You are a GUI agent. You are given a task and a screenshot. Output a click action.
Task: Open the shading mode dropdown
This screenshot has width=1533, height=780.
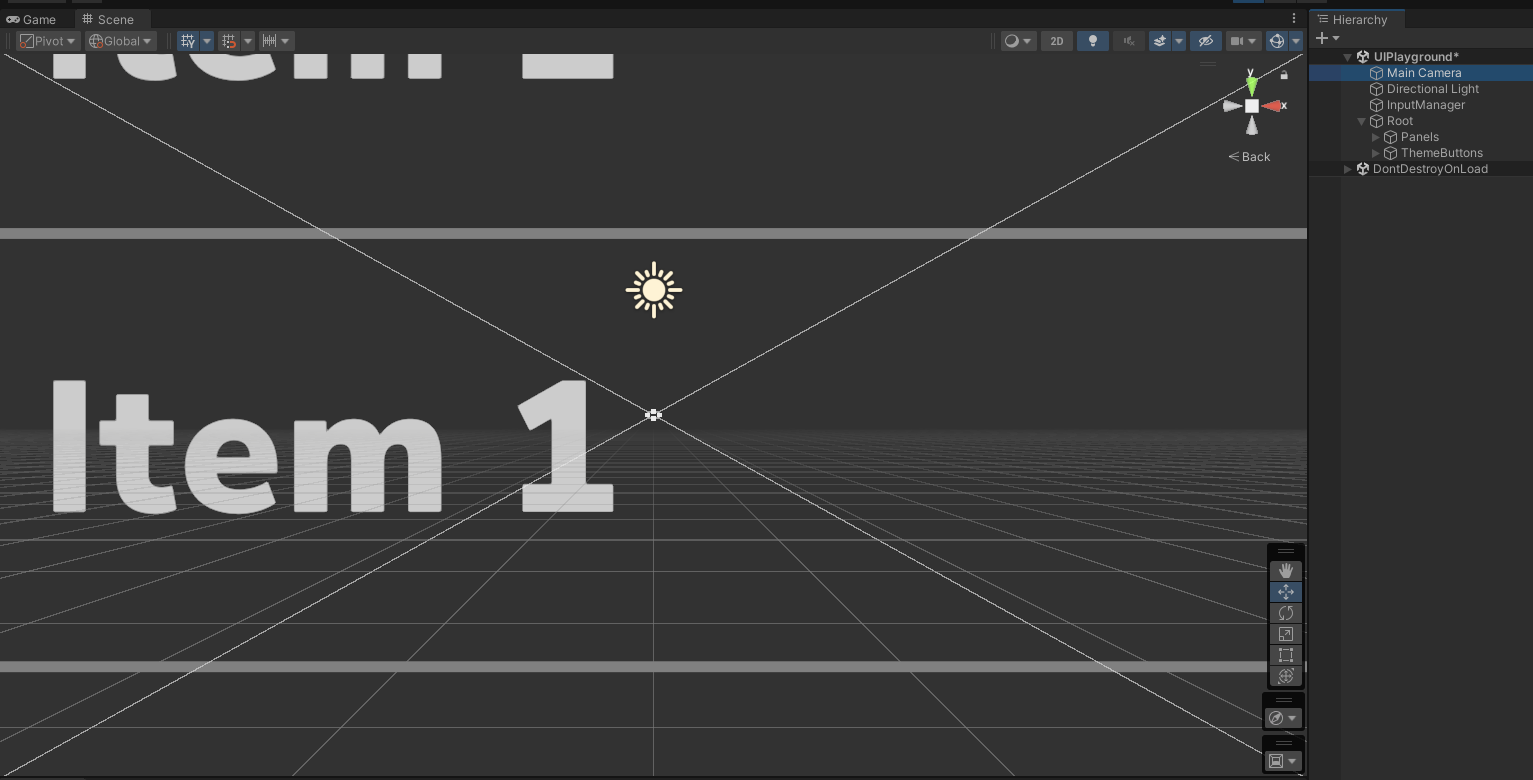point(1018,40)
